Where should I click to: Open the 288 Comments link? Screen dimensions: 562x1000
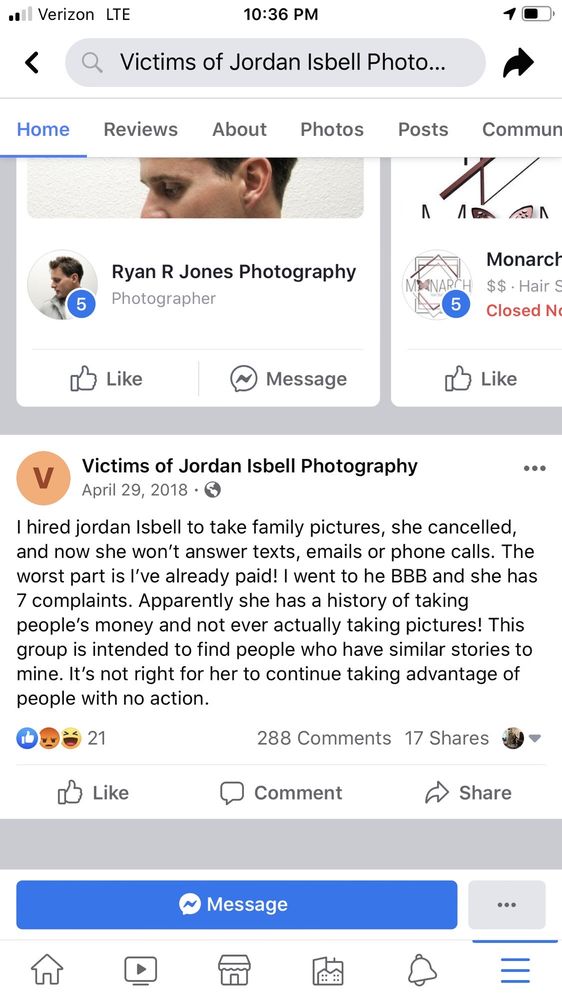tap(324, 739)
